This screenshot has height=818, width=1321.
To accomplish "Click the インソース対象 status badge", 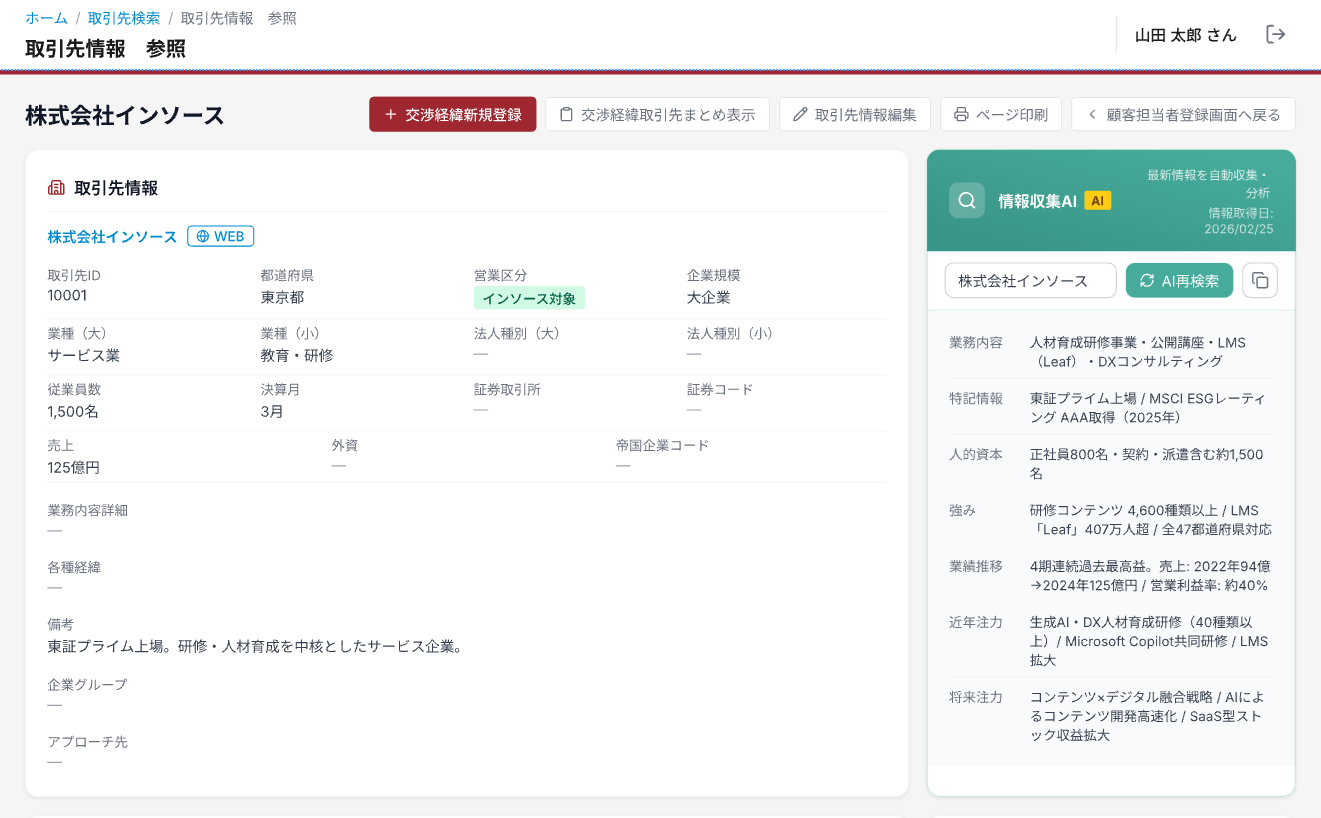I will tap(529, 298).
